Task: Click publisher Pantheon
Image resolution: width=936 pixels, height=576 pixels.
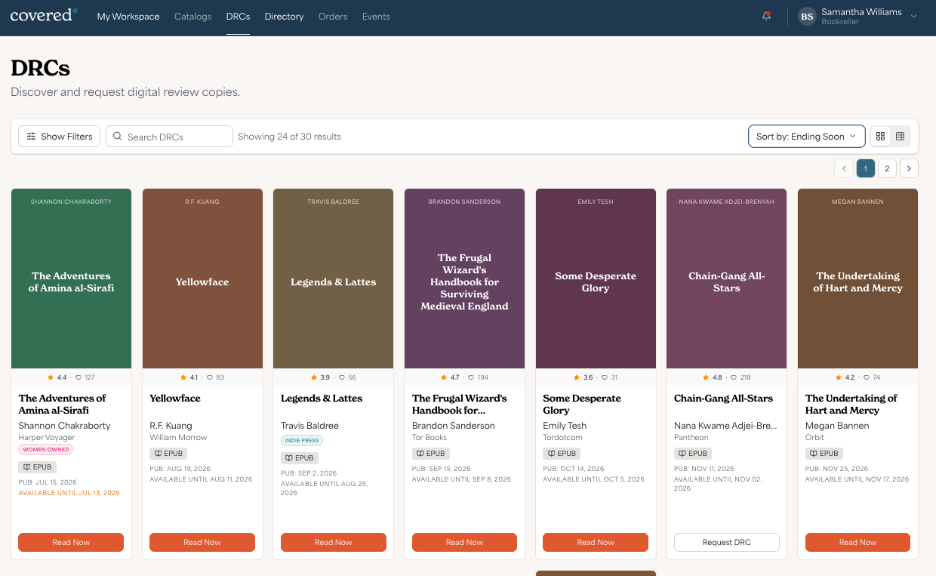Action: 691,438
